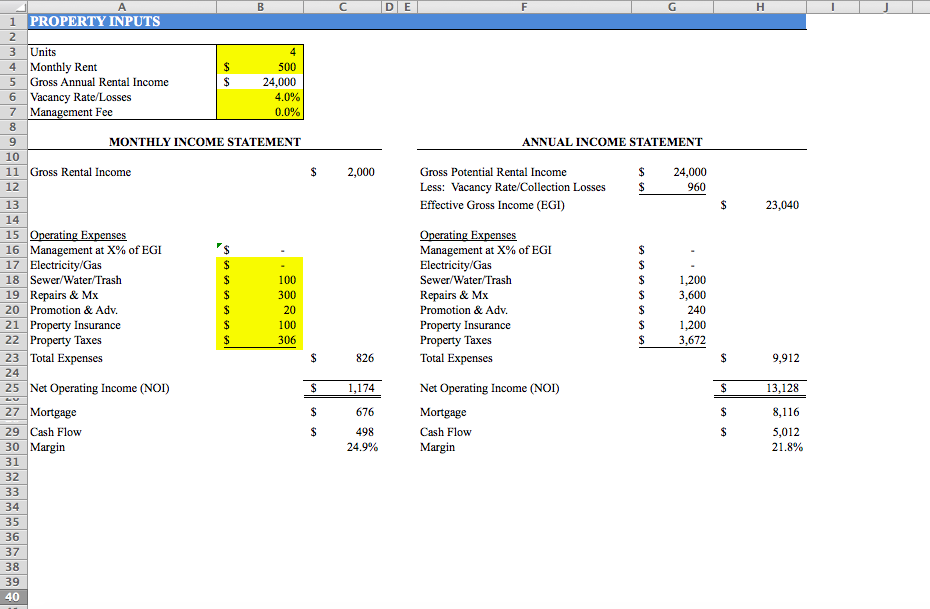The width and height of the screenshot is (930, 609).
Task: Click the Management Fee percentage cell
Action: [x=260, y=112]
